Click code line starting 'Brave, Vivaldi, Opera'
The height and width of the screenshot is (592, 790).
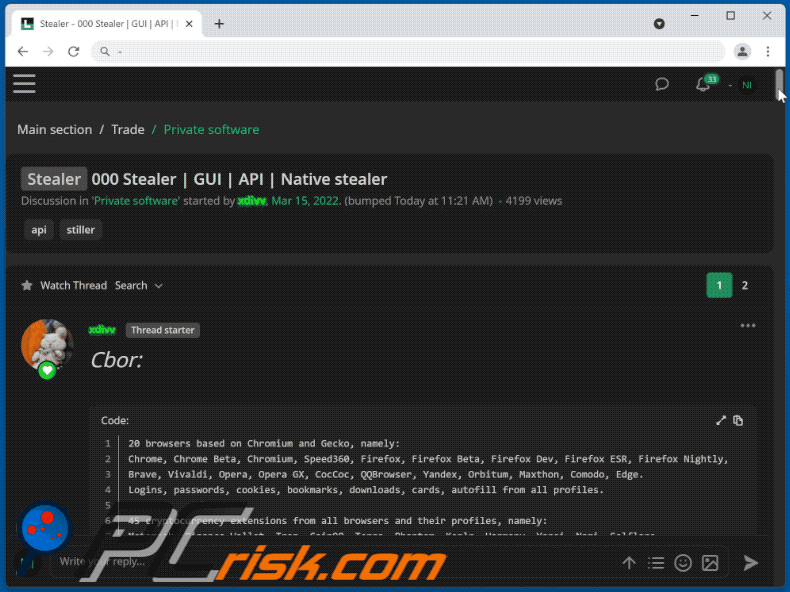[385, 474]
